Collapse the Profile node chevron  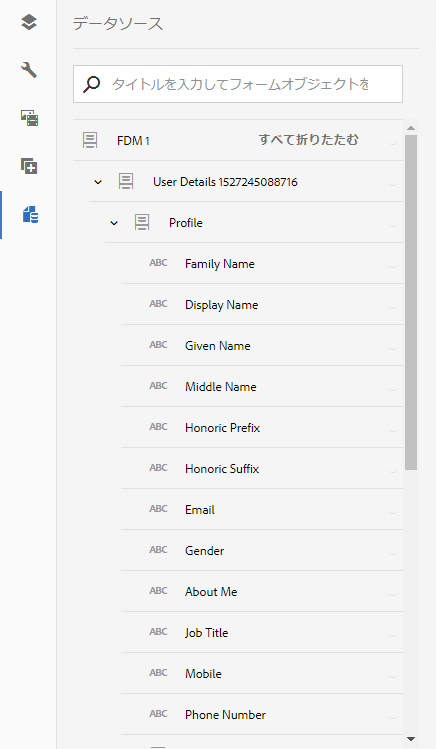[x=114, y=223]
